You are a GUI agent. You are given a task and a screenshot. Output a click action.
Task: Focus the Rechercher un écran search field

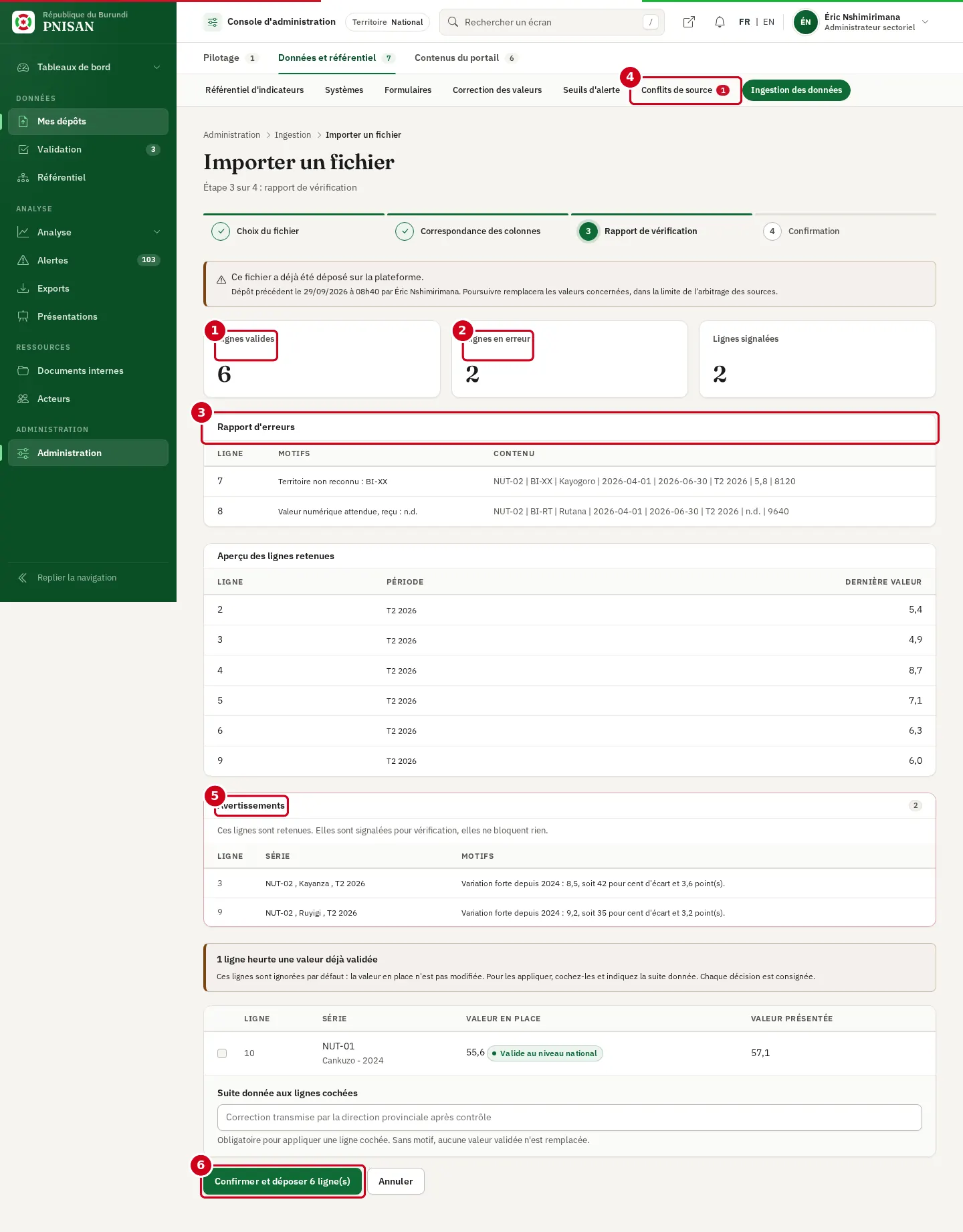pyautogui.click(x=552, y=22)
